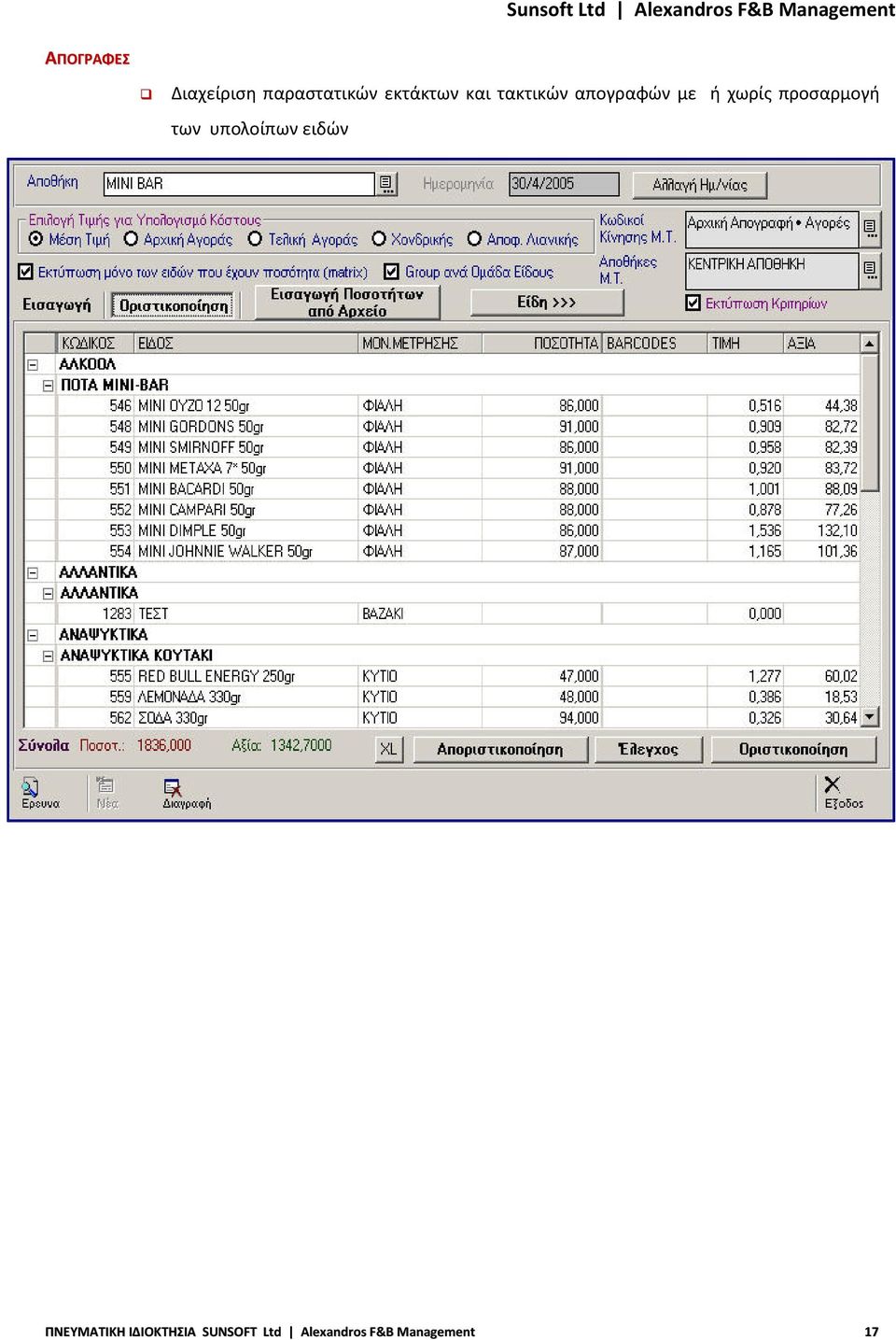Click the ΜΟΝ.ΜΕΤΡΗΣΗΣ column header

(x=420, y=344)
